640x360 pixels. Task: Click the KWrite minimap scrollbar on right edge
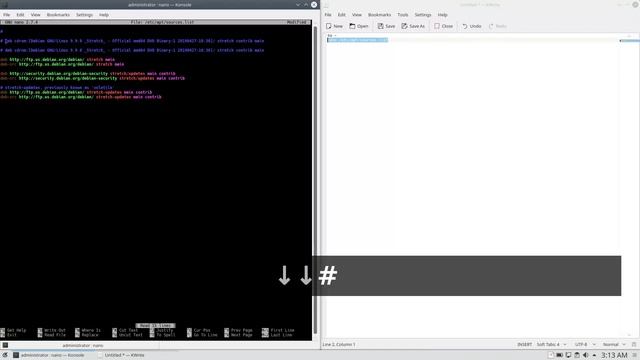coord(629,41)
